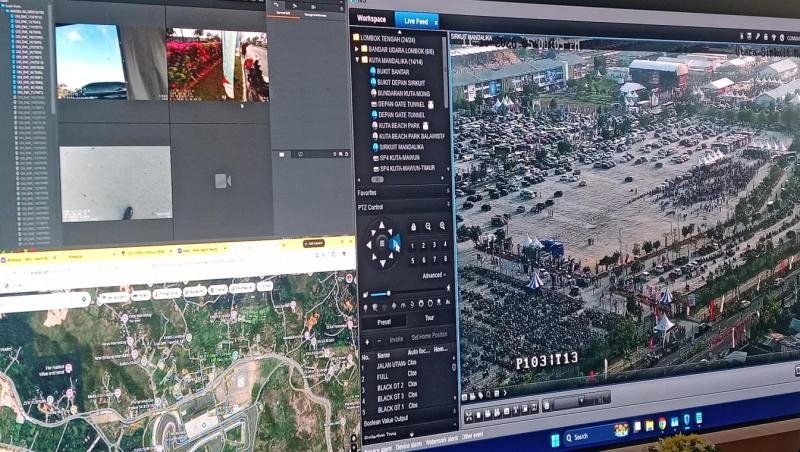Viewport: 800px width, 452px height.
Task: Open Google Chrome from the taskbar
Action: [662, 423]
